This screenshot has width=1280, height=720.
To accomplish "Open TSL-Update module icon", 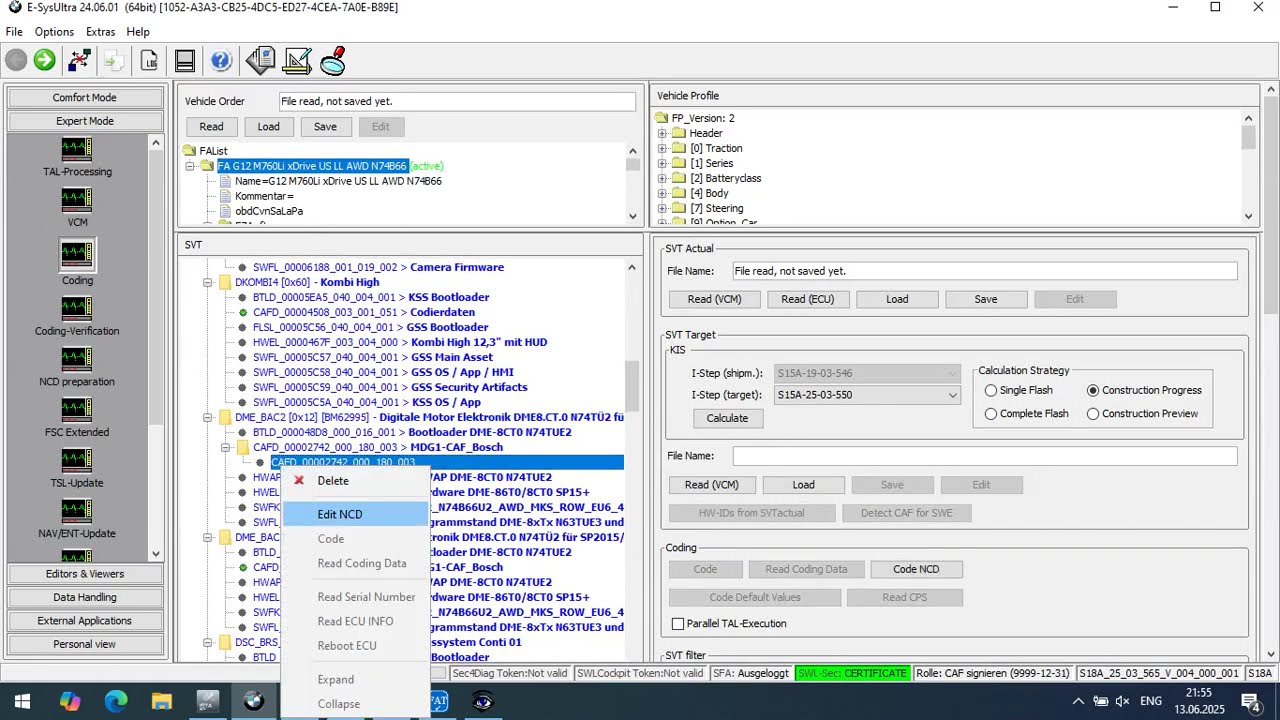I will click(77, 460).
